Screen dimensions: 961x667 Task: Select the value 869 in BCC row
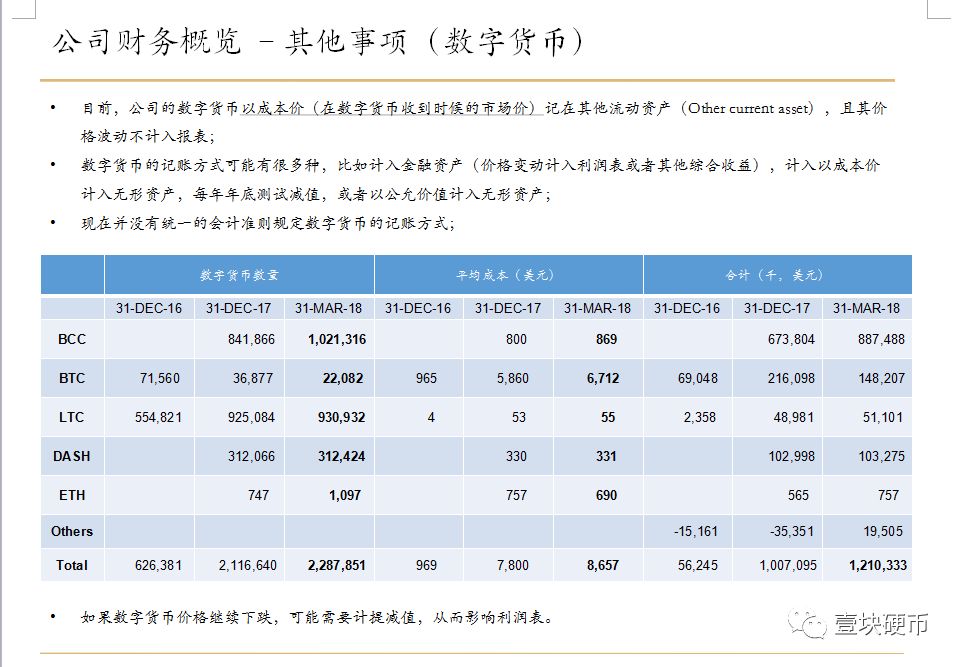pyautogui.click(x=606, y=340)
